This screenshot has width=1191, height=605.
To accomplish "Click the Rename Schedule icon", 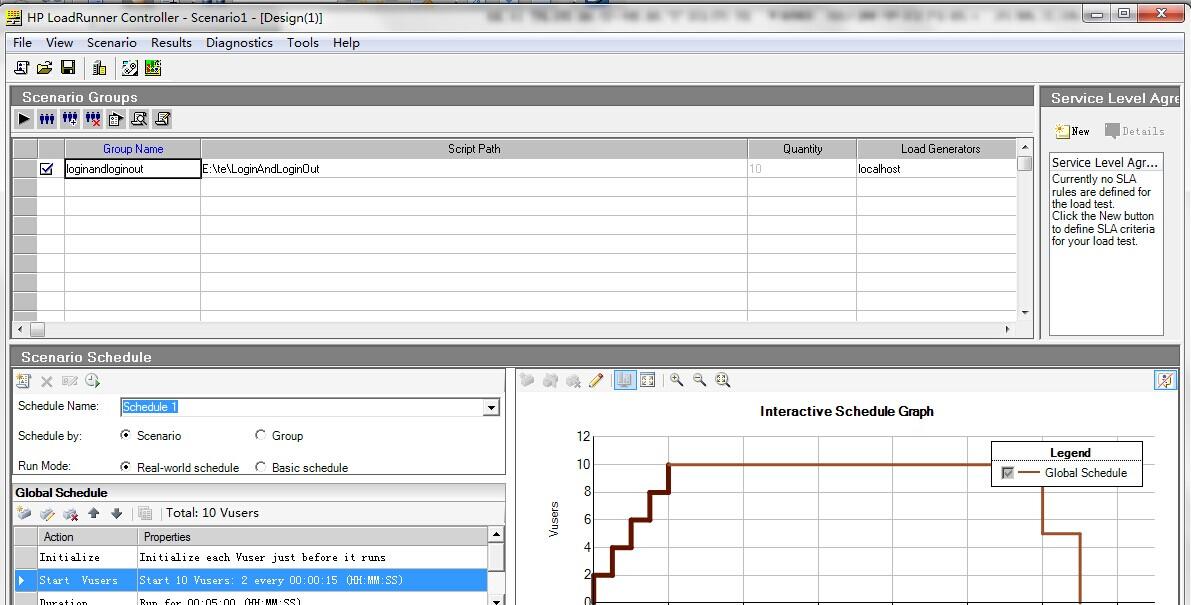I will 70,381.
